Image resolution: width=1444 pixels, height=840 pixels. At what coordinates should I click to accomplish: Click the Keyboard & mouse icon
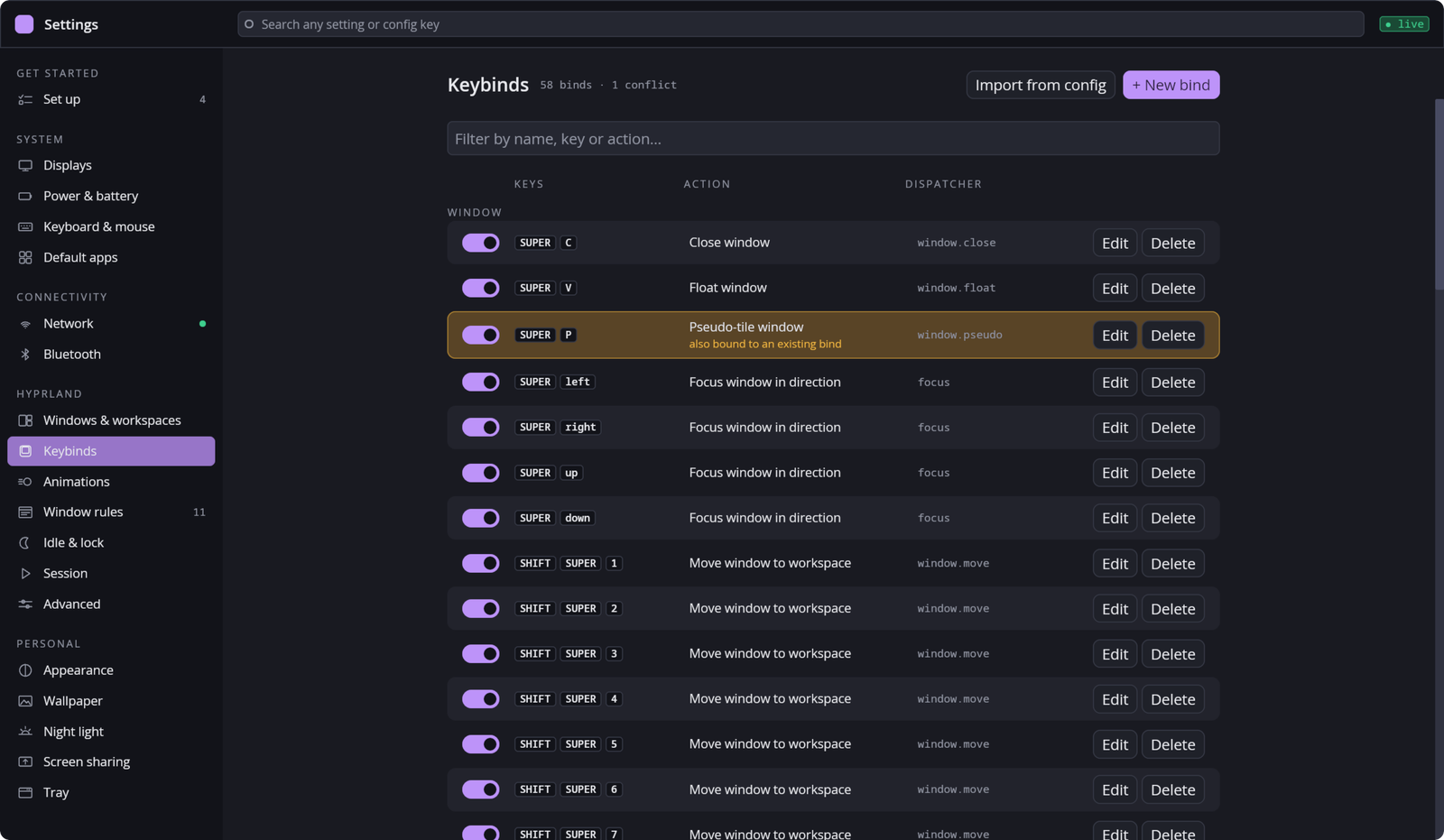25,226
